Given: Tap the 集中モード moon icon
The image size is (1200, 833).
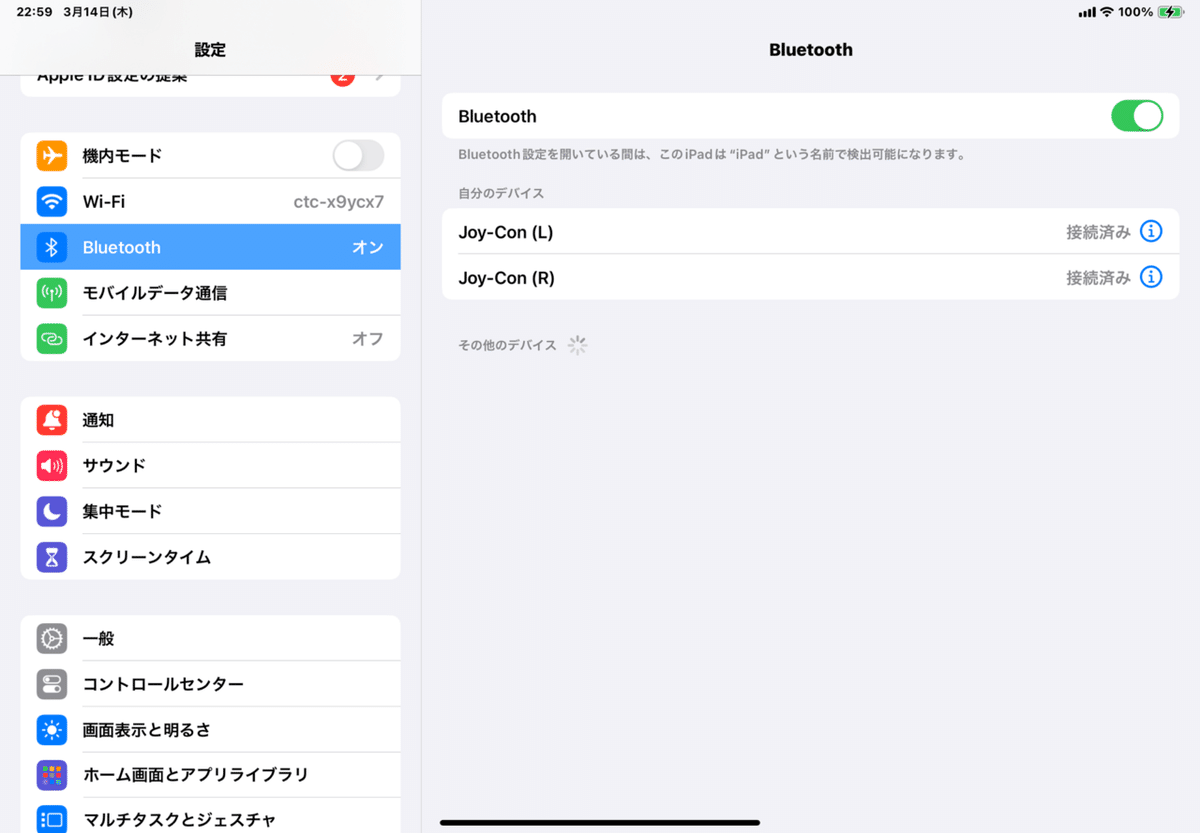Looking at the screenshot, I should [x=52, y=511].
